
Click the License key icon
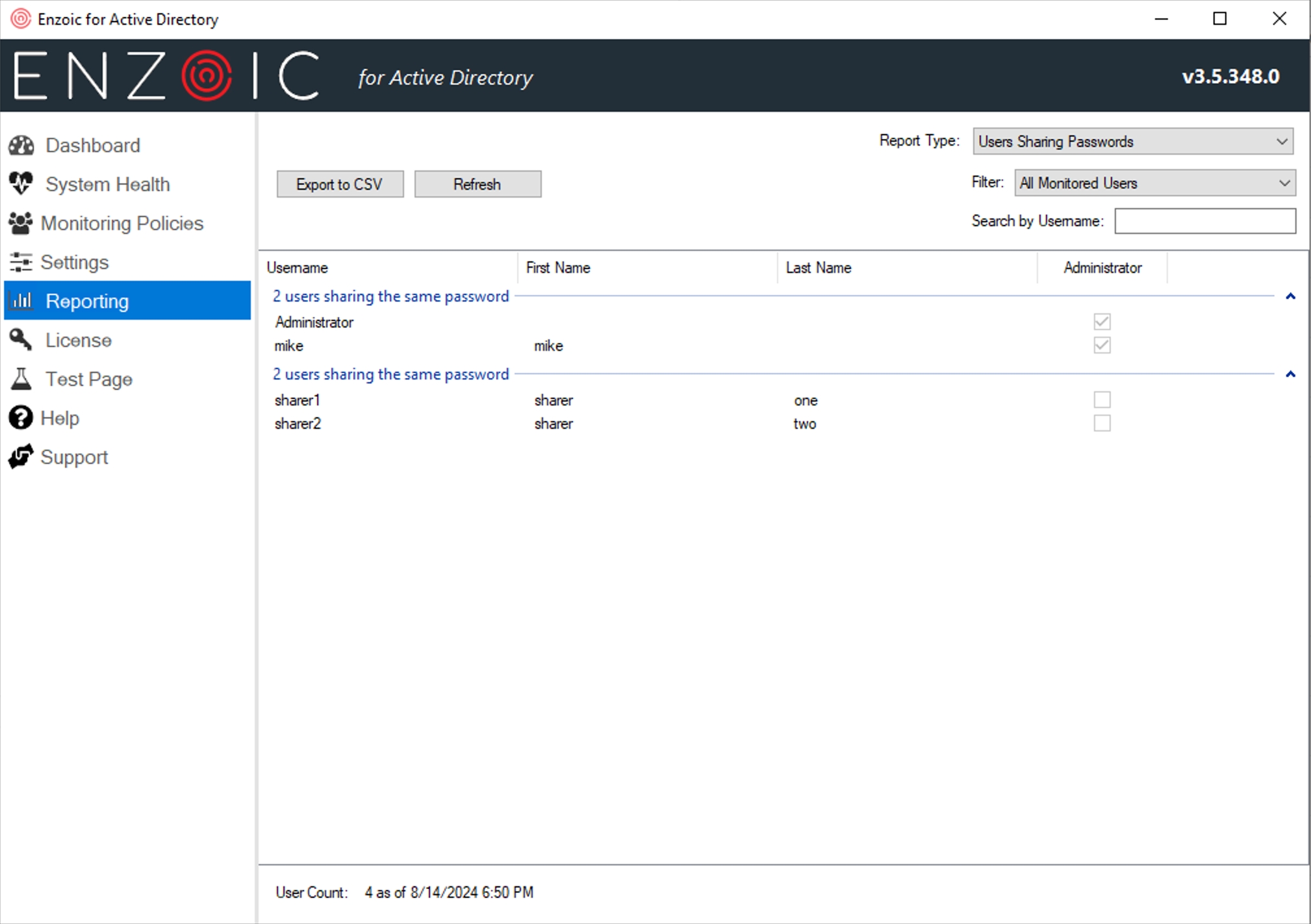21,339
